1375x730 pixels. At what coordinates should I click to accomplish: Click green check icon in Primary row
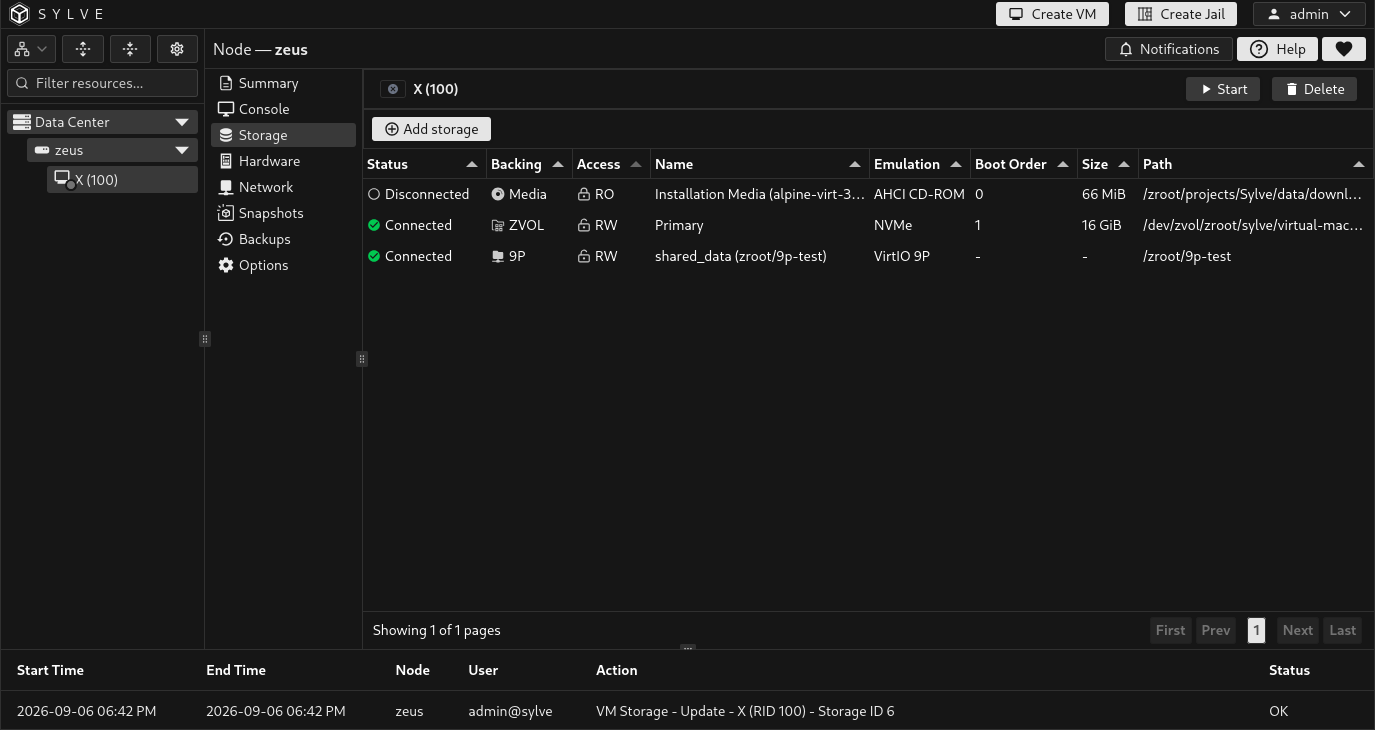pyautogui.click(x=374, y=226)
